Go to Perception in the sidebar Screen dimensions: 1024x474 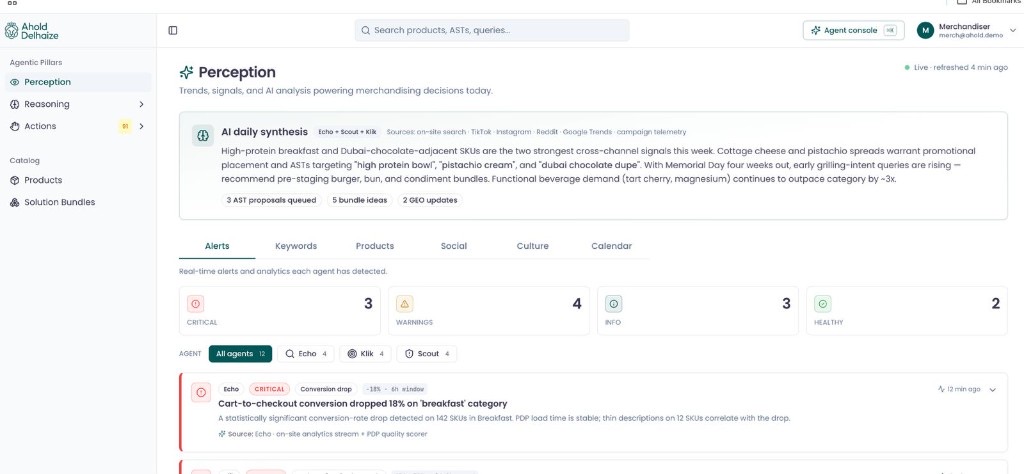point(78,82)
